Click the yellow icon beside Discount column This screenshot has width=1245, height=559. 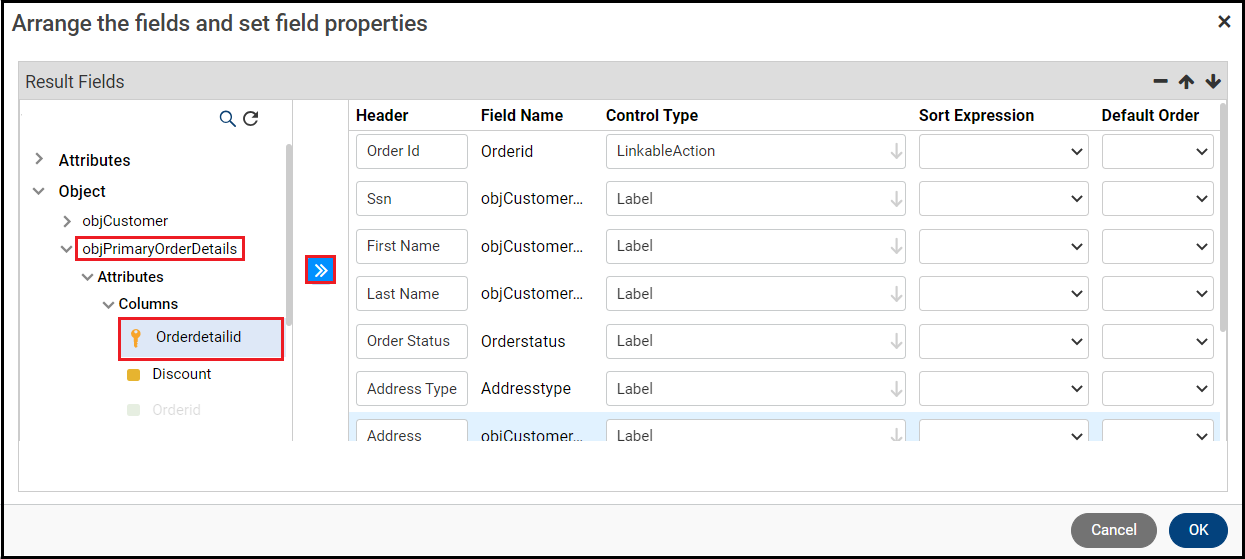133,375
